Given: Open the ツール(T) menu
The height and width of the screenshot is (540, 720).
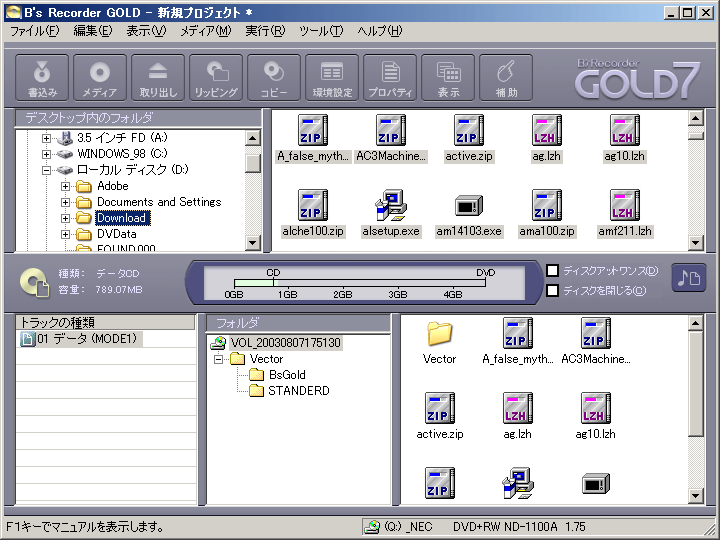Looking at the screenshot, I should pos(321,31).
